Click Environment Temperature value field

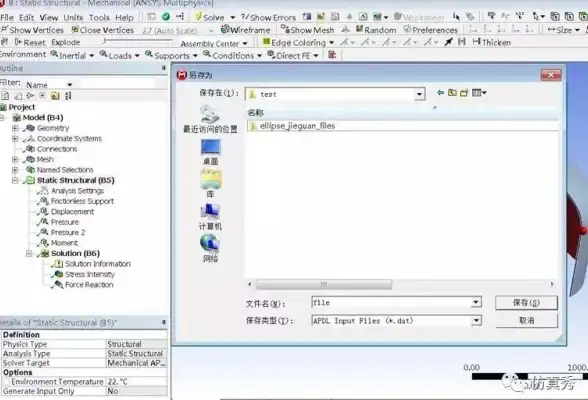[136, 382]
